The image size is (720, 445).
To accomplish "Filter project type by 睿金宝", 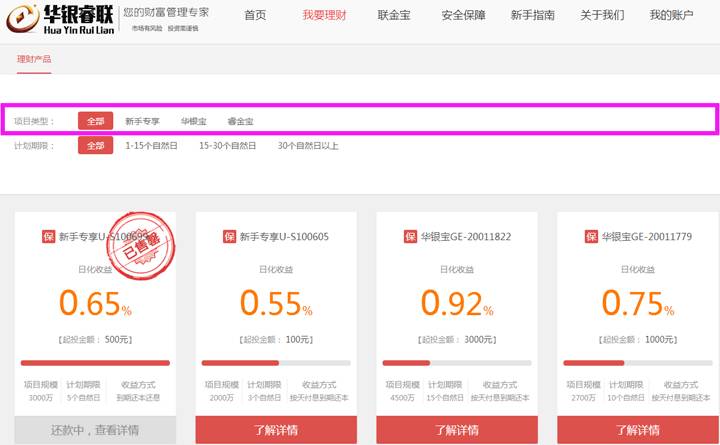I will tap(241, 122).
